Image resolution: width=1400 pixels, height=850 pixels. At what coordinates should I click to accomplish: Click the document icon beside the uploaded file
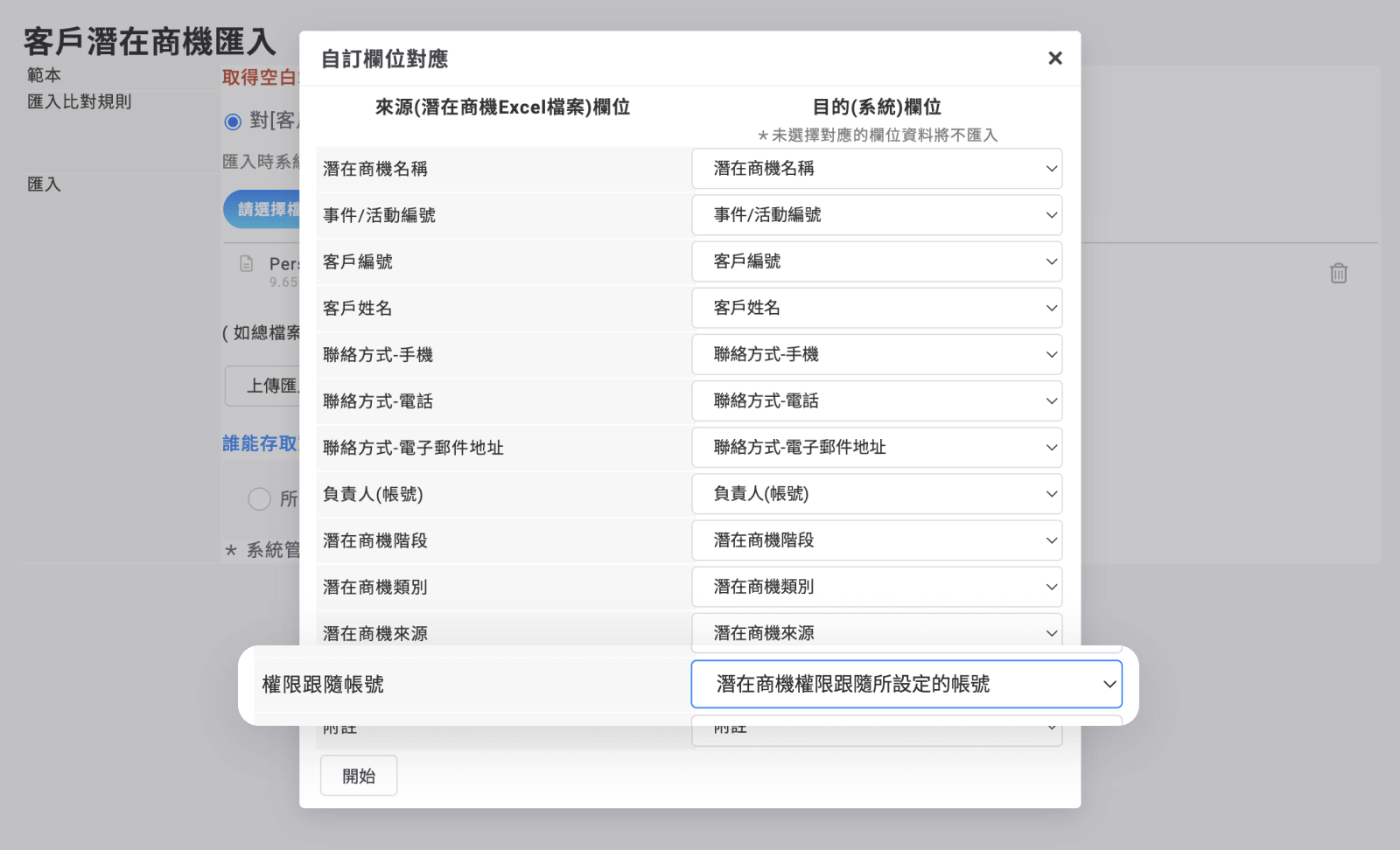(x=247, y=264)
